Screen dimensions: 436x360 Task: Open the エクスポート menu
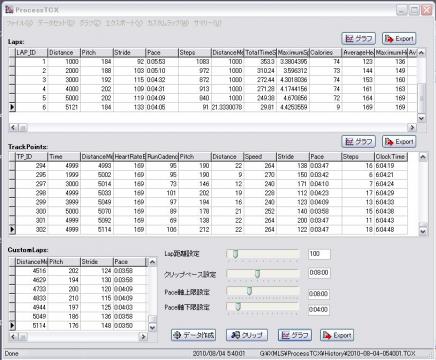click(124, 23)
